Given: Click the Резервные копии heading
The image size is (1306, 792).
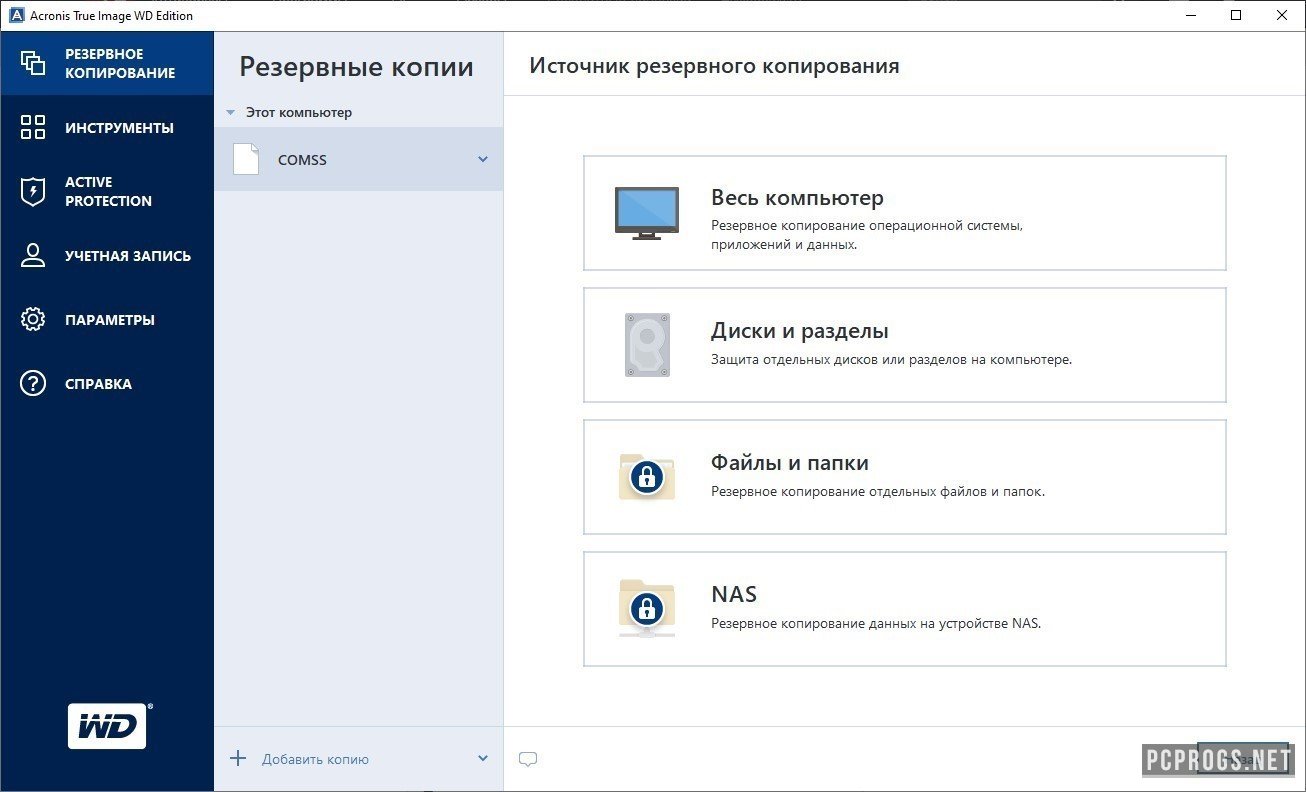Looking at the screenshot, I should 356,67.
